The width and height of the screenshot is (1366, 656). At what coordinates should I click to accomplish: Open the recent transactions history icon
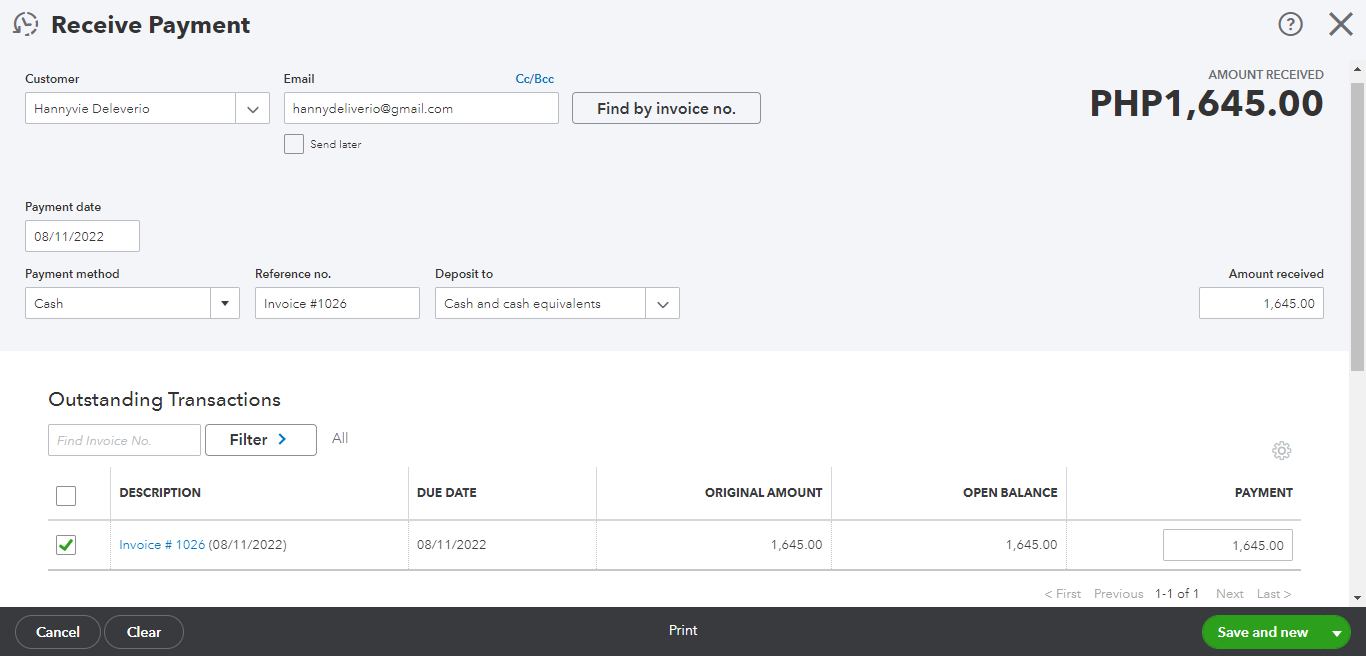pos(25,25)
